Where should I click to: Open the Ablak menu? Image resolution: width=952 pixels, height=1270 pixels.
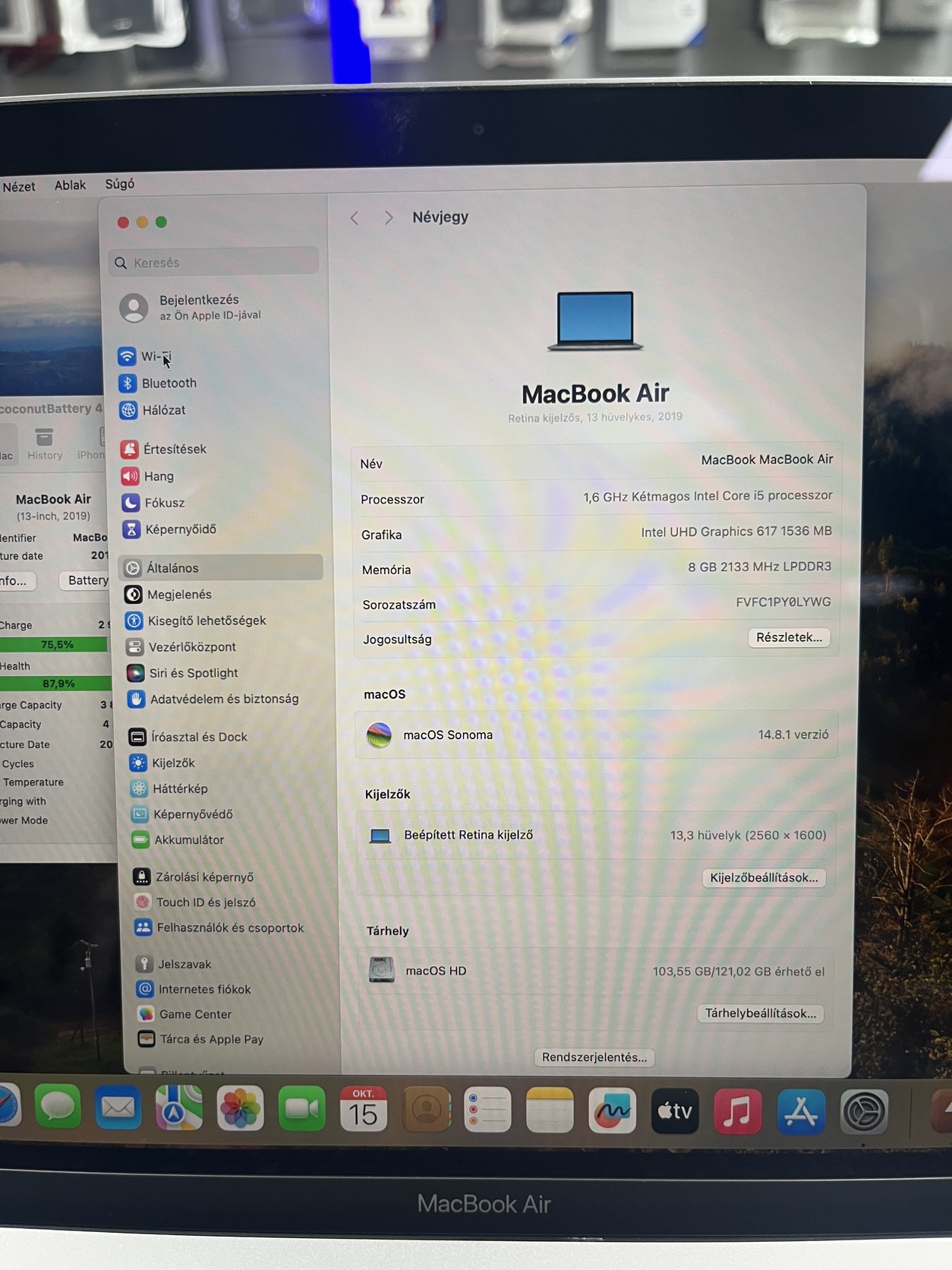click(70, 185)
